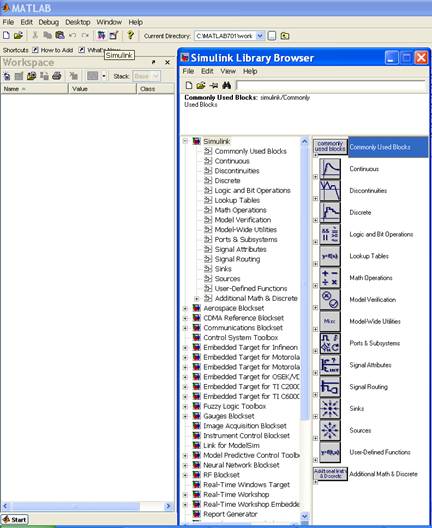
Task: Expand the Aerospace Blockset node
Action: [185, 308]
